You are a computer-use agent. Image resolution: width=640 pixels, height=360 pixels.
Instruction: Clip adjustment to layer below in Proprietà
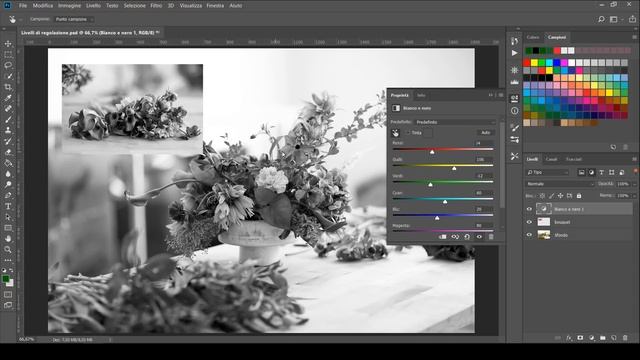442,237
